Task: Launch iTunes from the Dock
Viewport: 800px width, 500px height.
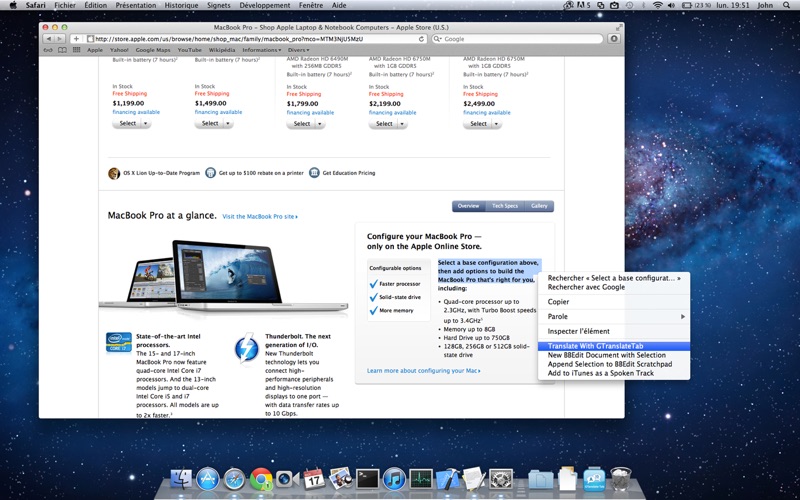Action: click(394, 479)
